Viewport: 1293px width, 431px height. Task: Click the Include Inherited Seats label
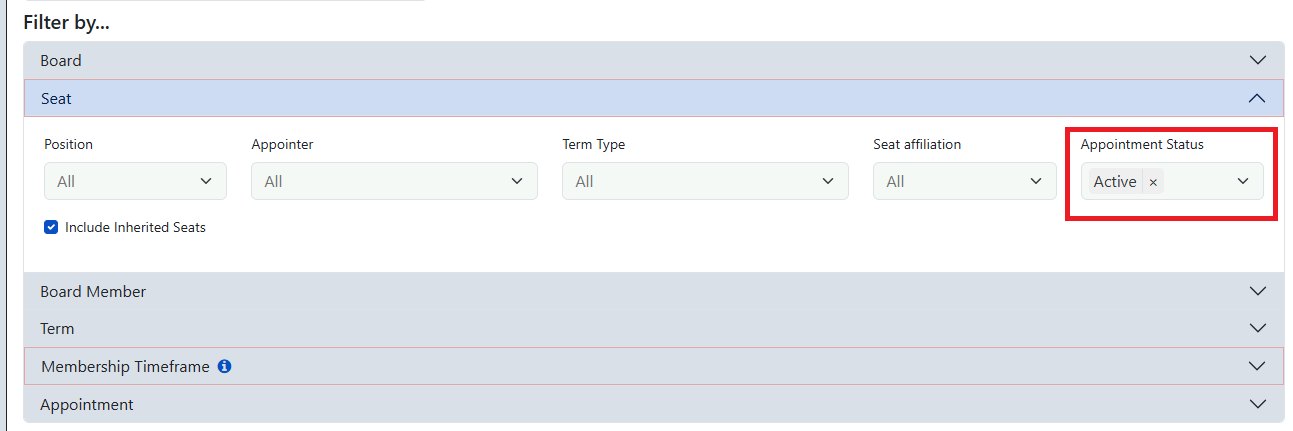pyautogui.click(x=135, y=227)
